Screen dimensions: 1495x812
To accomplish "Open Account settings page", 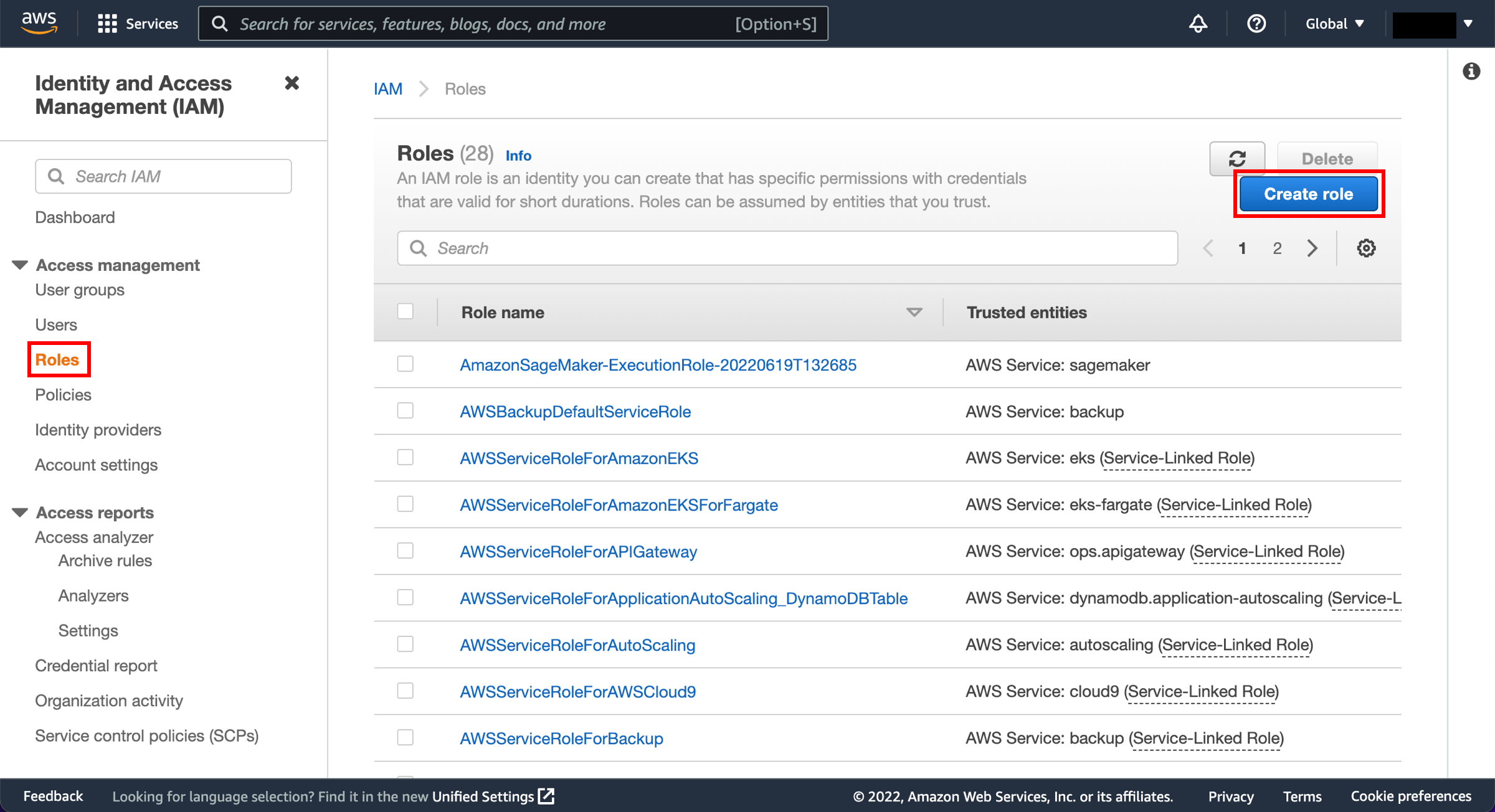I will (x=96, y=465).
